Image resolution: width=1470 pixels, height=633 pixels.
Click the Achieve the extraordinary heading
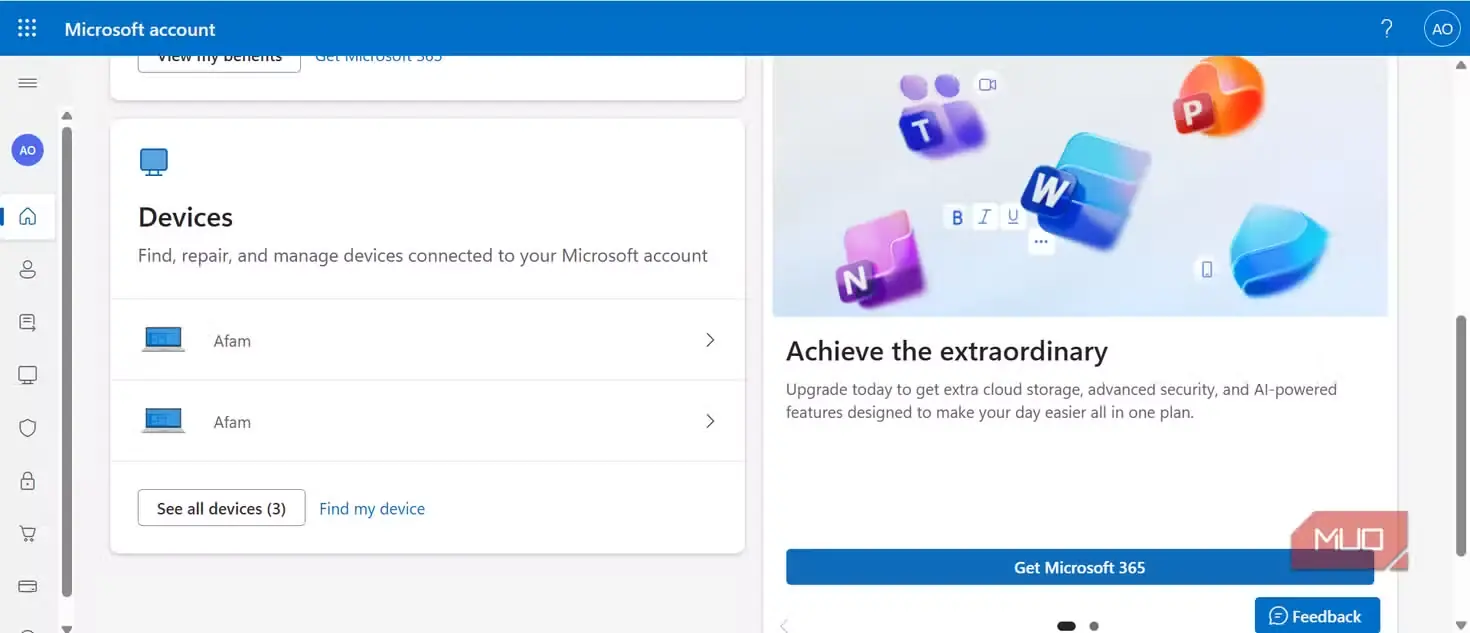947,351
